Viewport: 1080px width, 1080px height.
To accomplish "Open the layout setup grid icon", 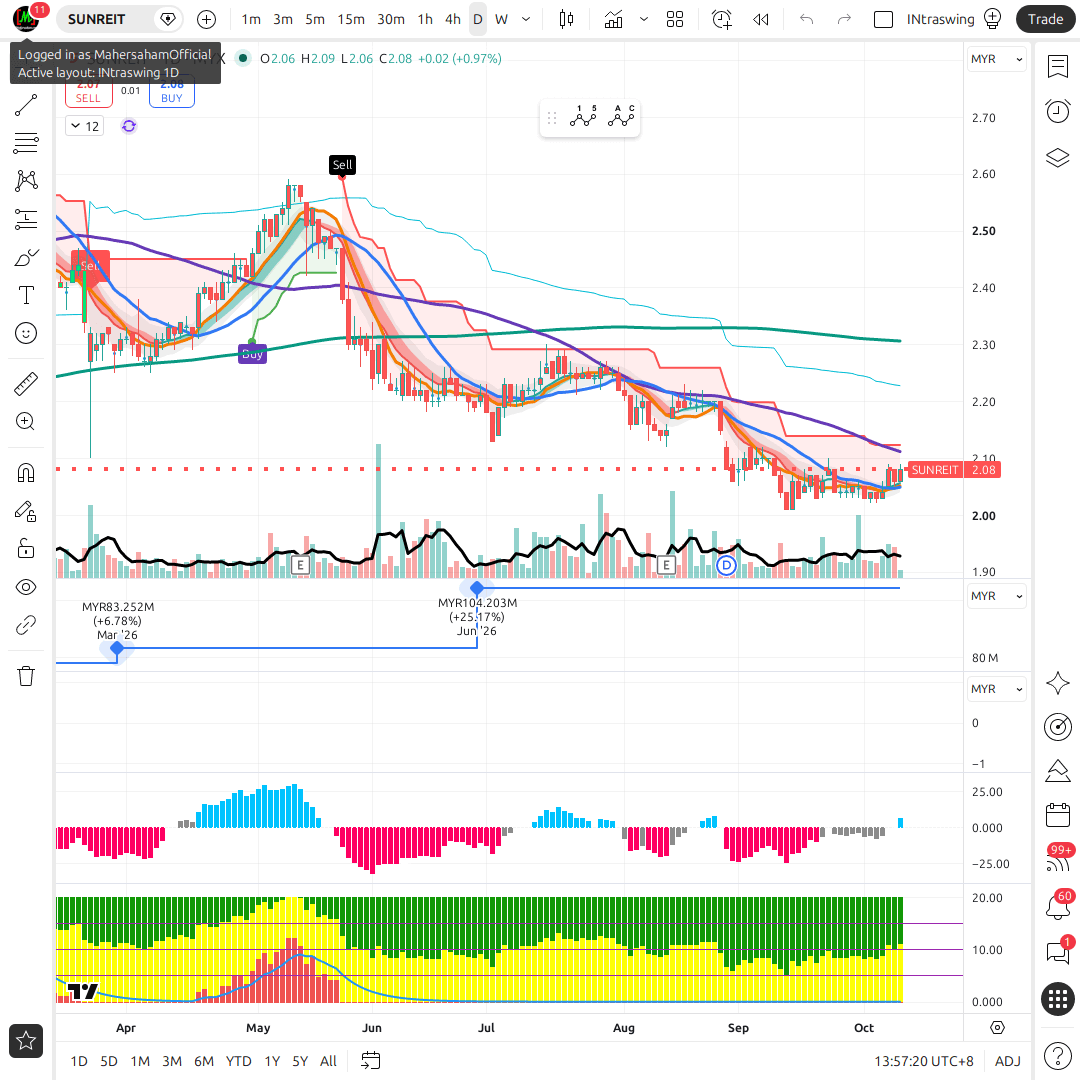I will pyautogui.click(x=675, y=19).
